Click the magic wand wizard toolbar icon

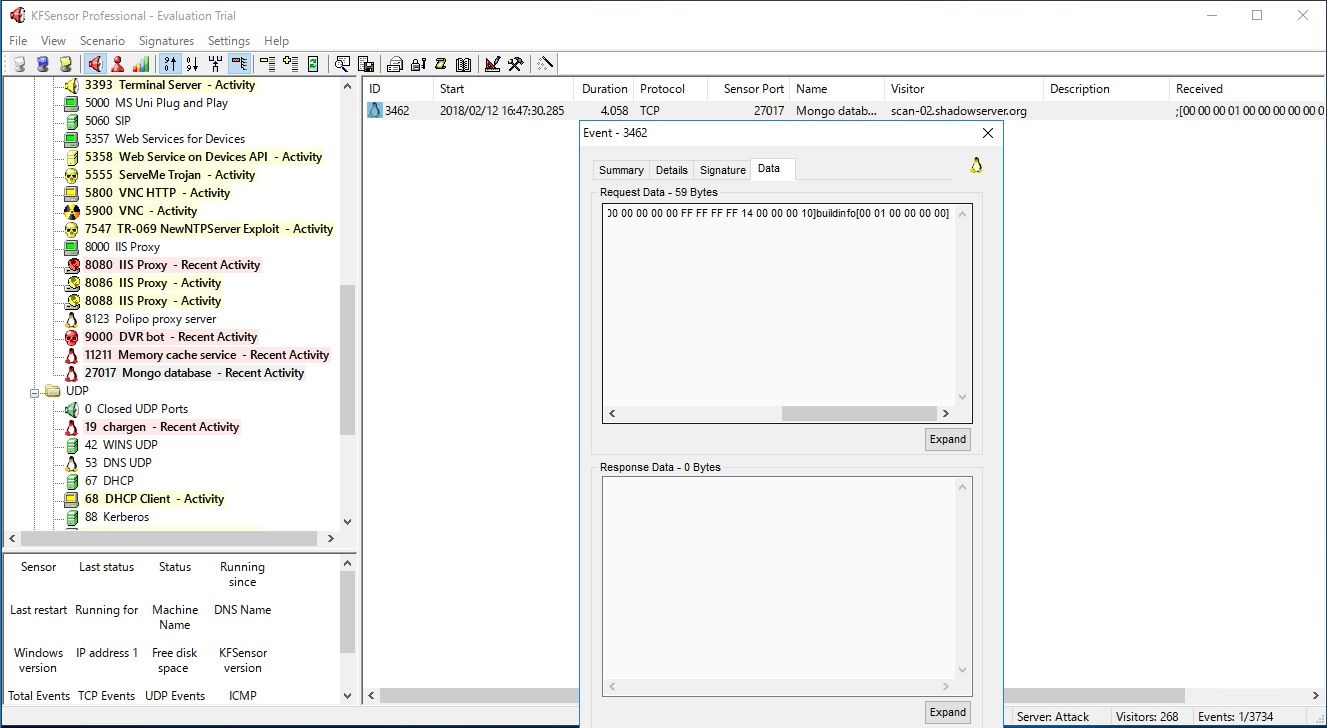coord(545,64)
